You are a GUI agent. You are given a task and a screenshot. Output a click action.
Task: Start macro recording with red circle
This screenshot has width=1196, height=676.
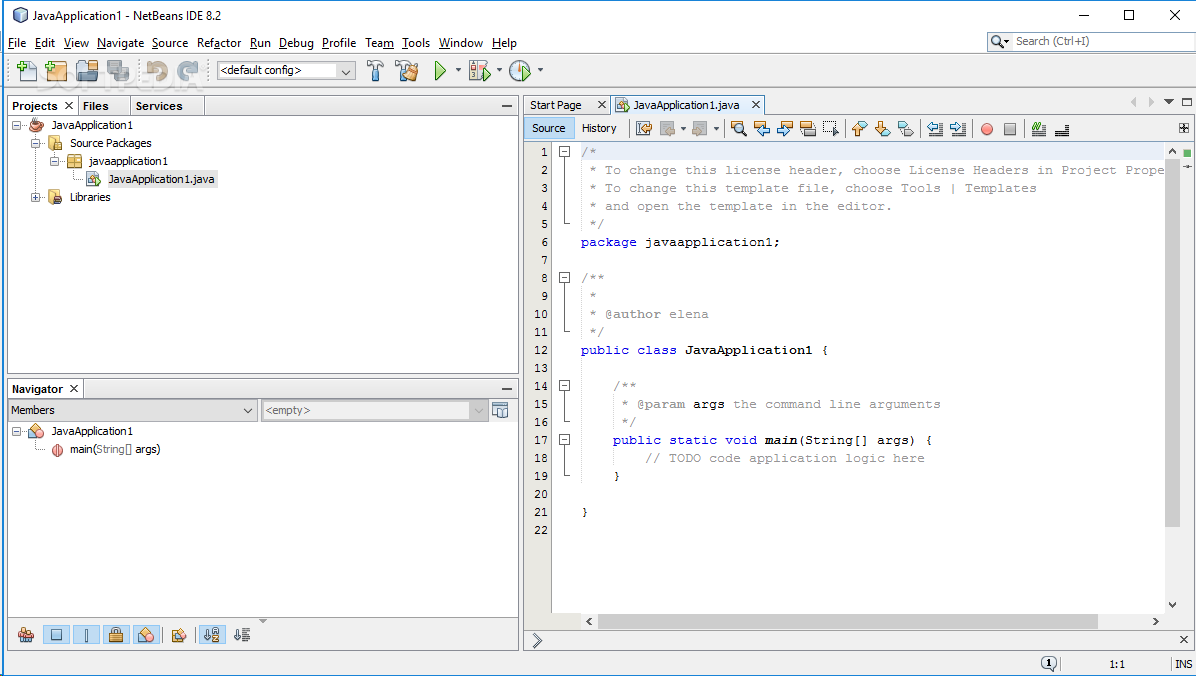point(987,129)
